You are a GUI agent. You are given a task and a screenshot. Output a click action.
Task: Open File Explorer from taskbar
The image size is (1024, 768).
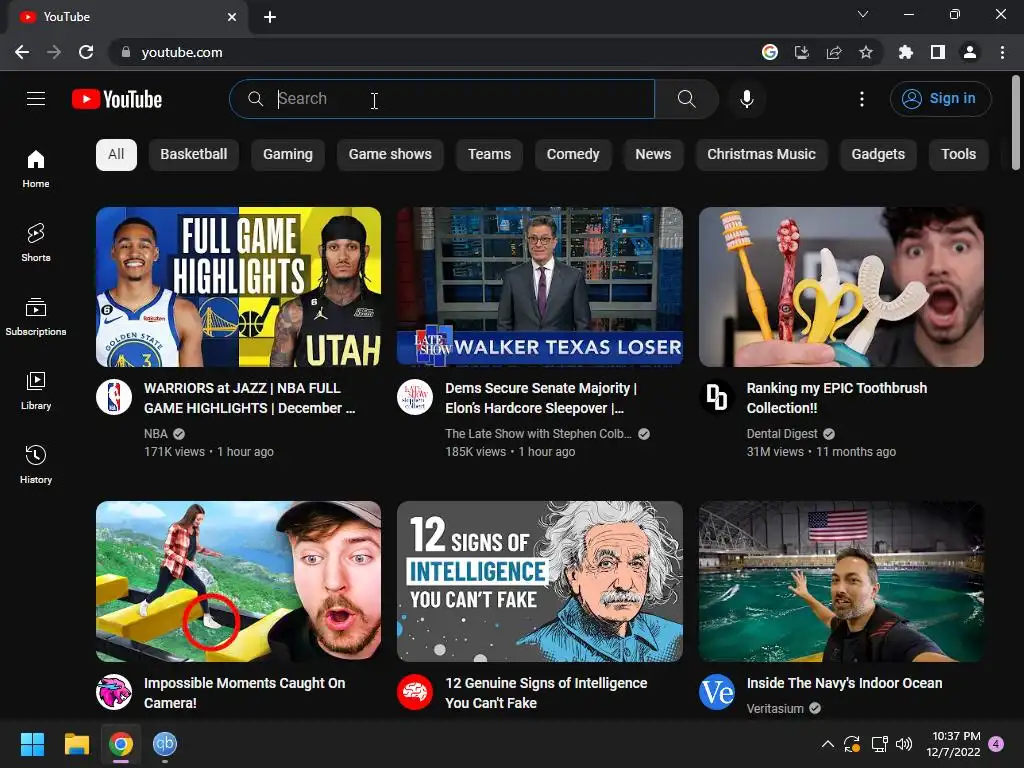76,744
